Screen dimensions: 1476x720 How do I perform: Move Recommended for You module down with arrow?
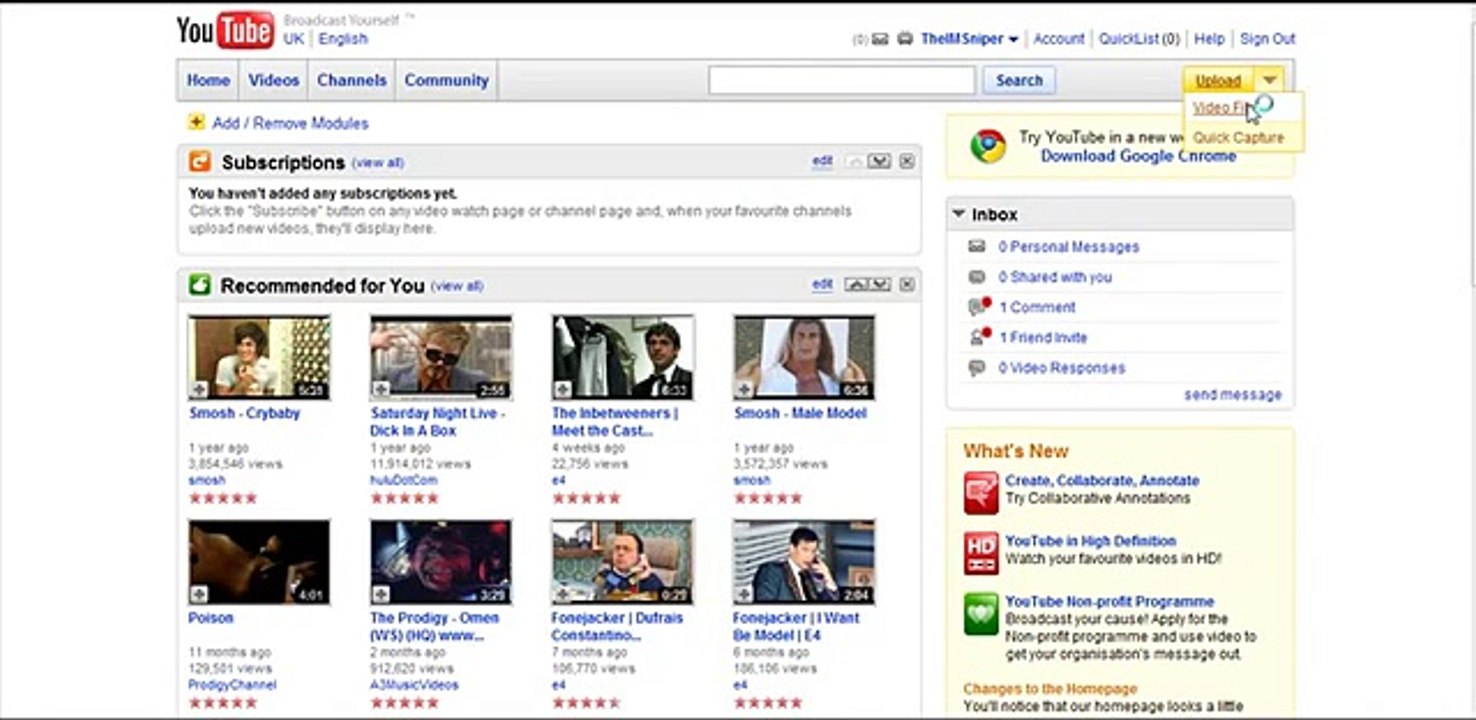(879, 285)
